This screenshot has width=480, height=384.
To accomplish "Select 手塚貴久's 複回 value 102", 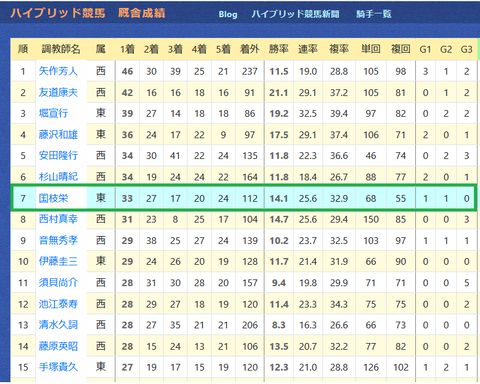I will point(401,367).
